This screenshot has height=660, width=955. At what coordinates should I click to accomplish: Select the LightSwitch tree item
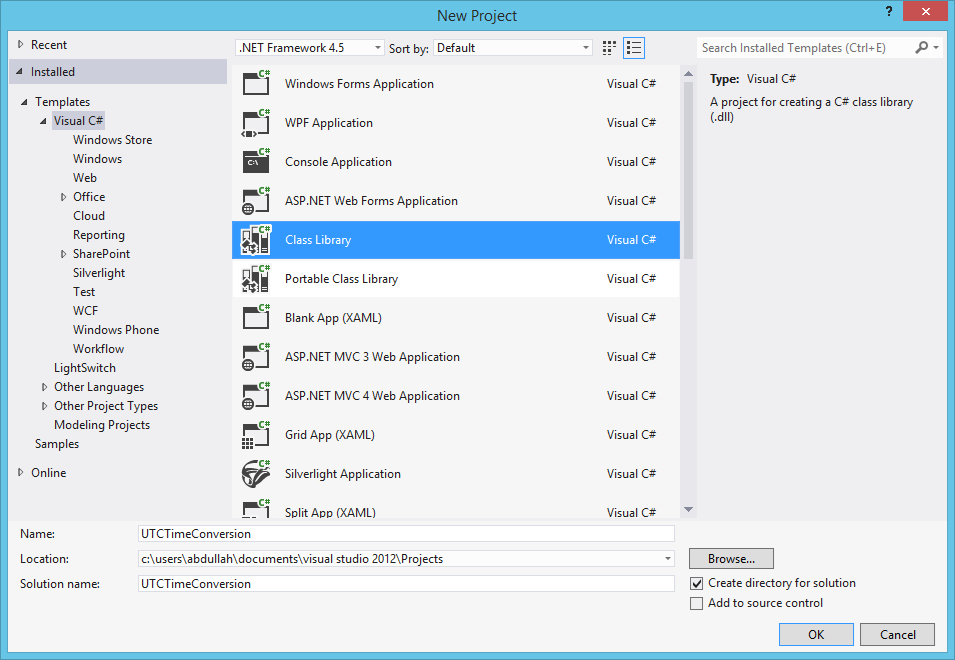coord(85,368)
